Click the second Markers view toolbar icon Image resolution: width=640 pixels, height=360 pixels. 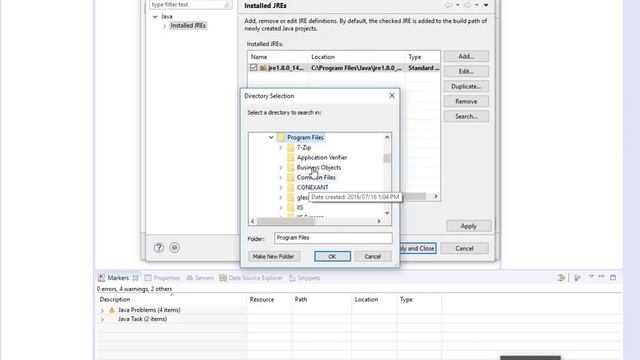pos(577,278)
